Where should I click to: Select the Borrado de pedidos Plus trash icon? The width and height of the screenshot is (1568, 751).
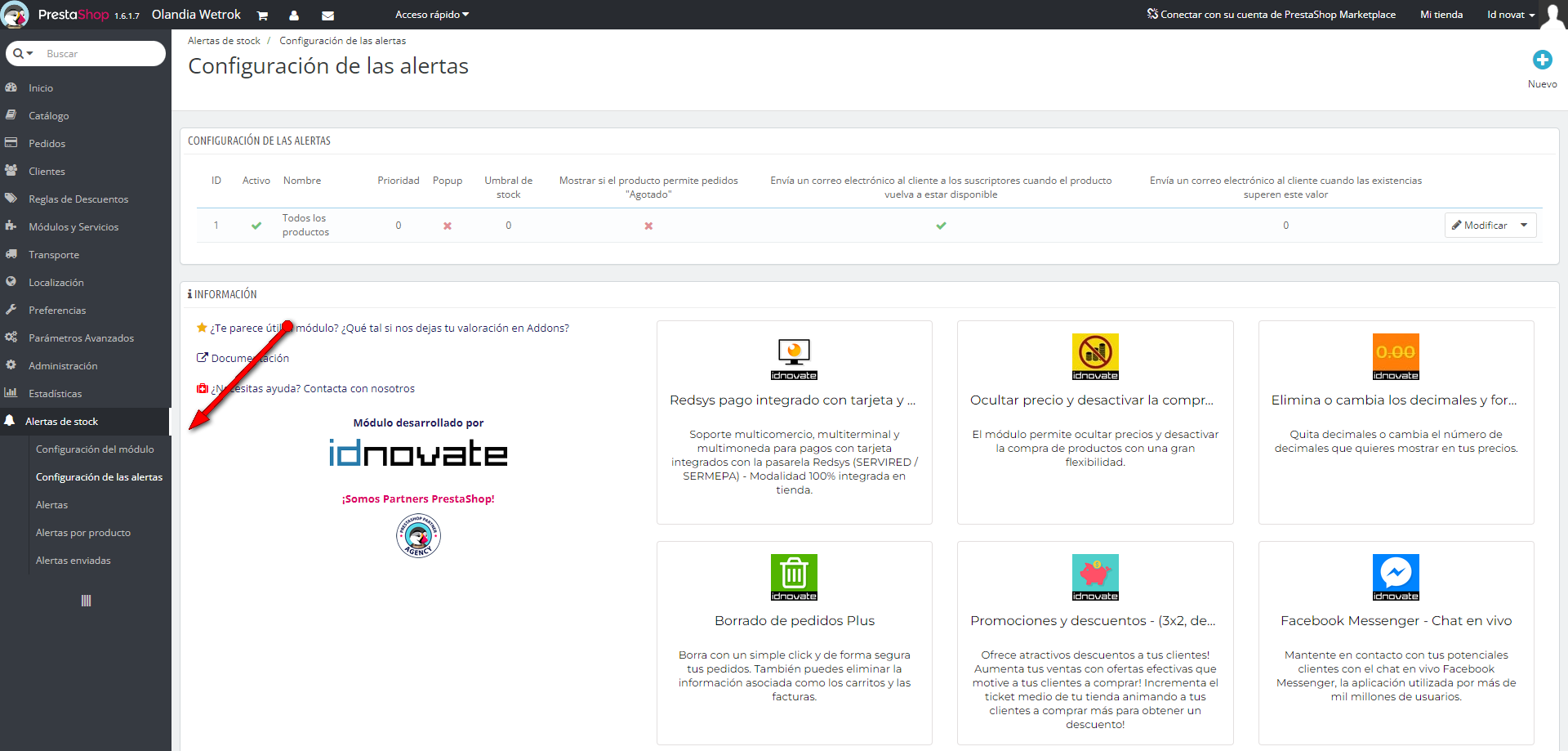pyautogui.click(x=794, y=577)
